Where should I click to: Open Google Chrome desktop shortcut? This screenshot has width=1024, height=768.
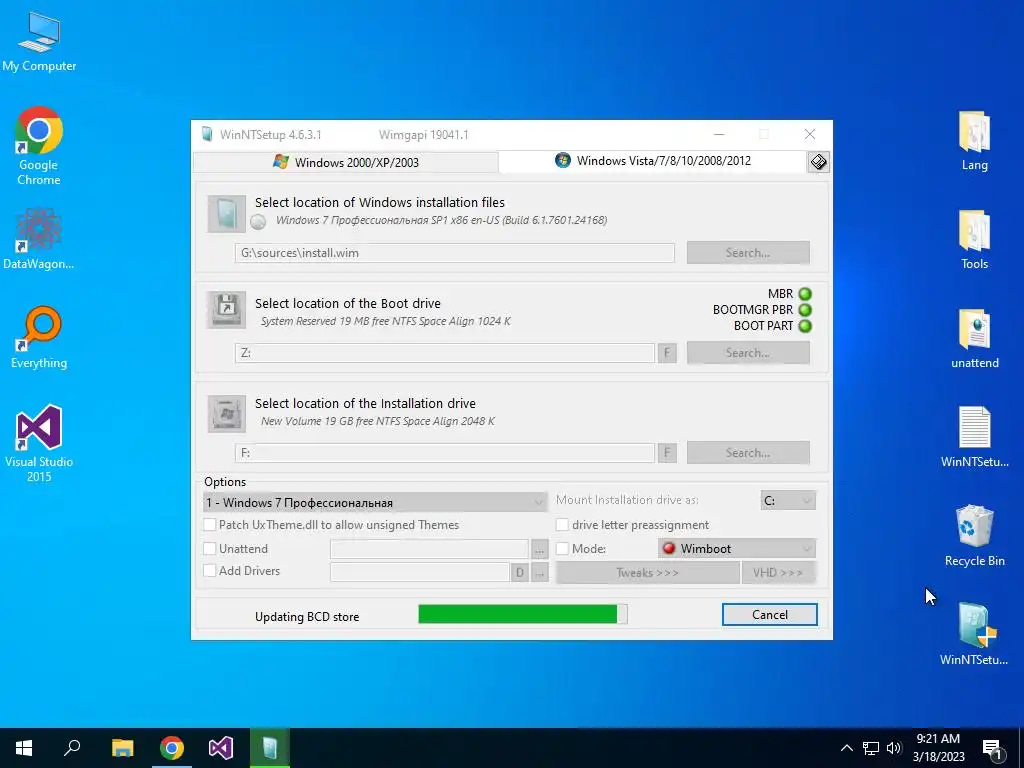point(39,145)
